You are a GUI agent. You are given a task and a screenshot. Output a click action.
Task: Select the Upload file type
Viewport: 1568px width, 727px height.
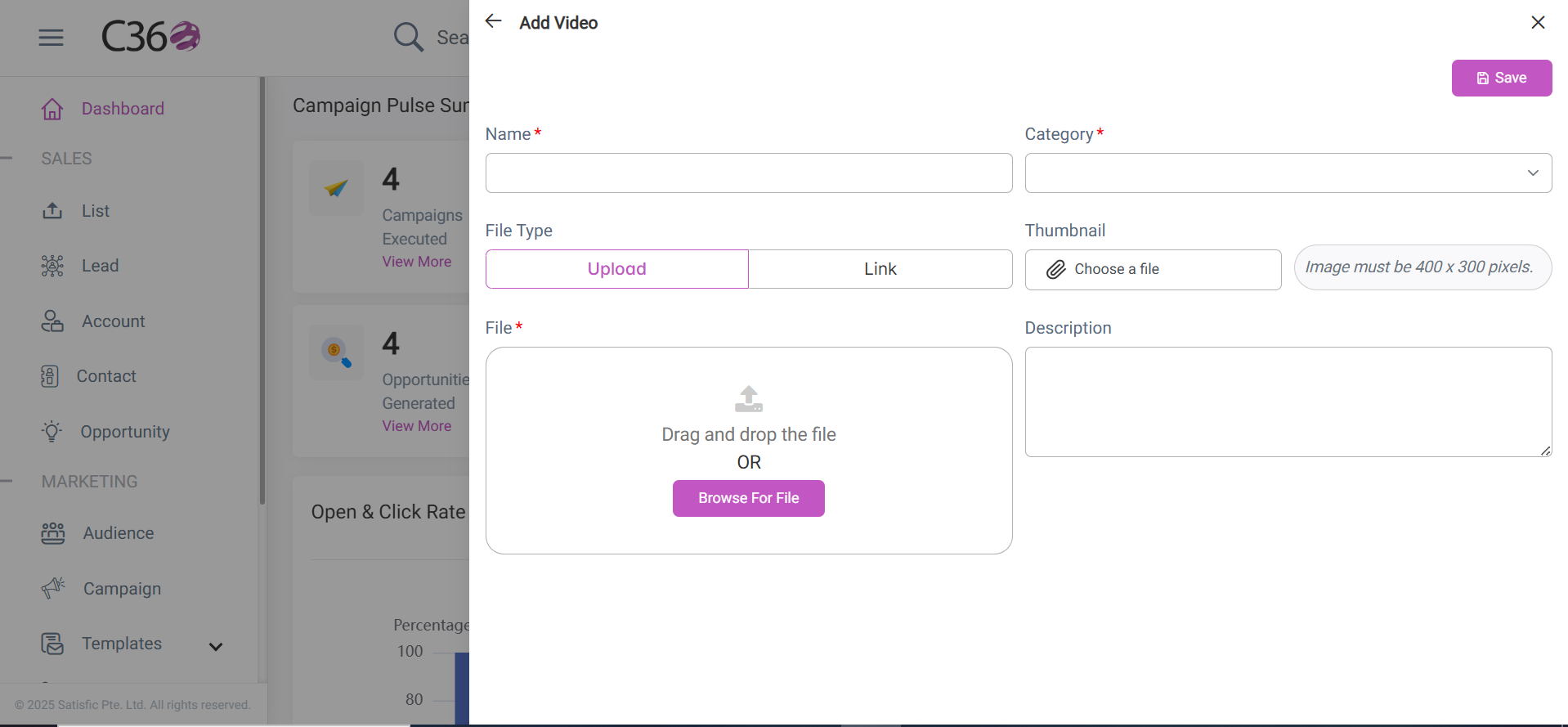[x=617, y=269]
